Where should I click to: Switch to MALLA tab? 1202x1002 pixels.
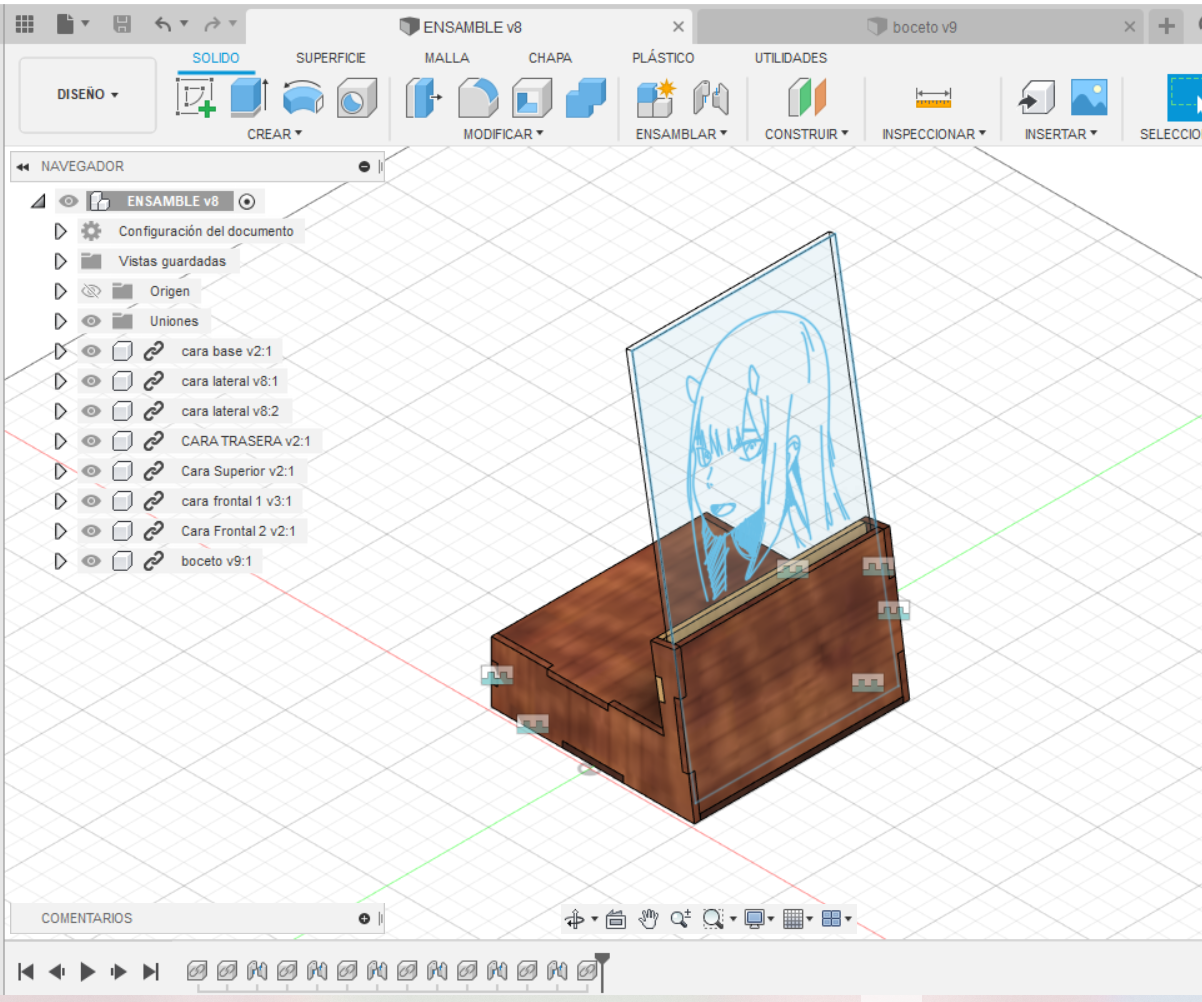coord(447,58)
